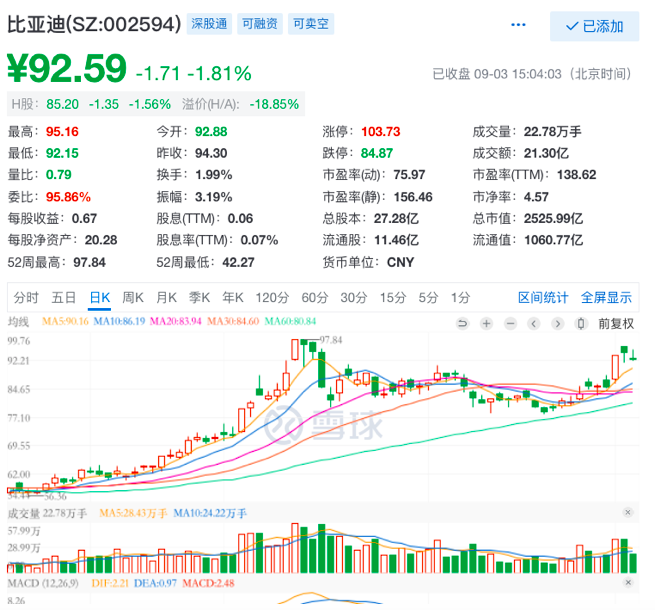655x610 pixels.
Task: Open 全屏显示 fullscreen chart view
Action: pos(606,298)
